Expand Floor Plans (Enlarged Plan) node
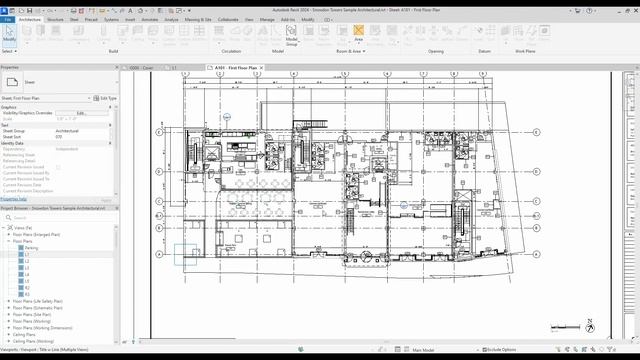The width and height of the screenshot is (640, 360). (x=9, y=235)
